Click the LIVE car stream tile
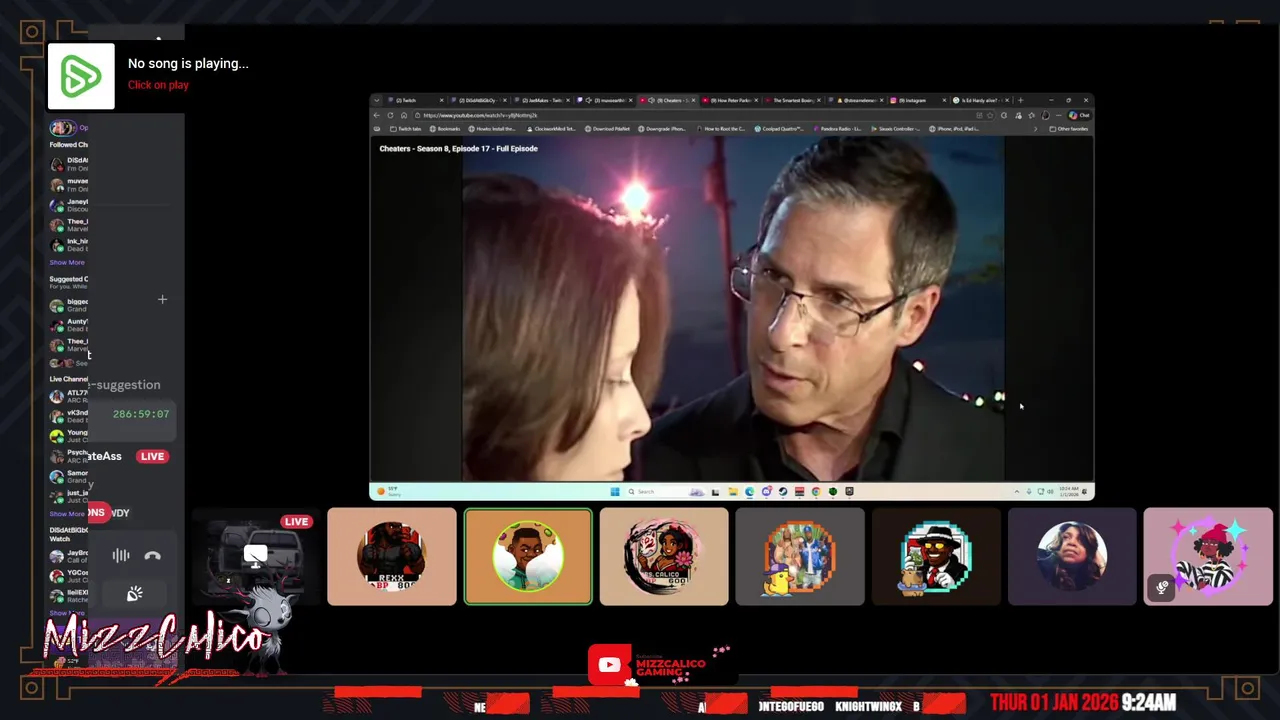The image size is (1280, 720). 256,557
